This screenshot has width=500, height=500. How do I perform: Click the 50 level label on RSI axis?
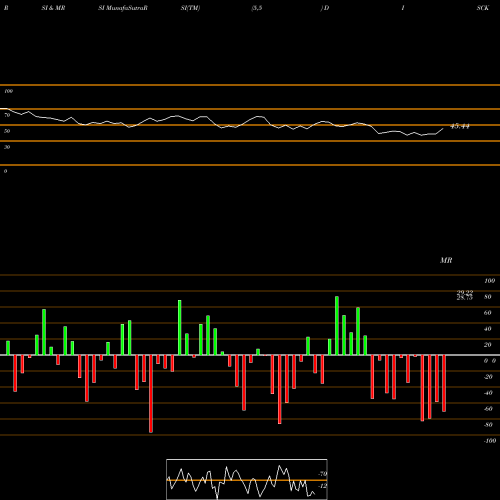[x=7, y=131]
